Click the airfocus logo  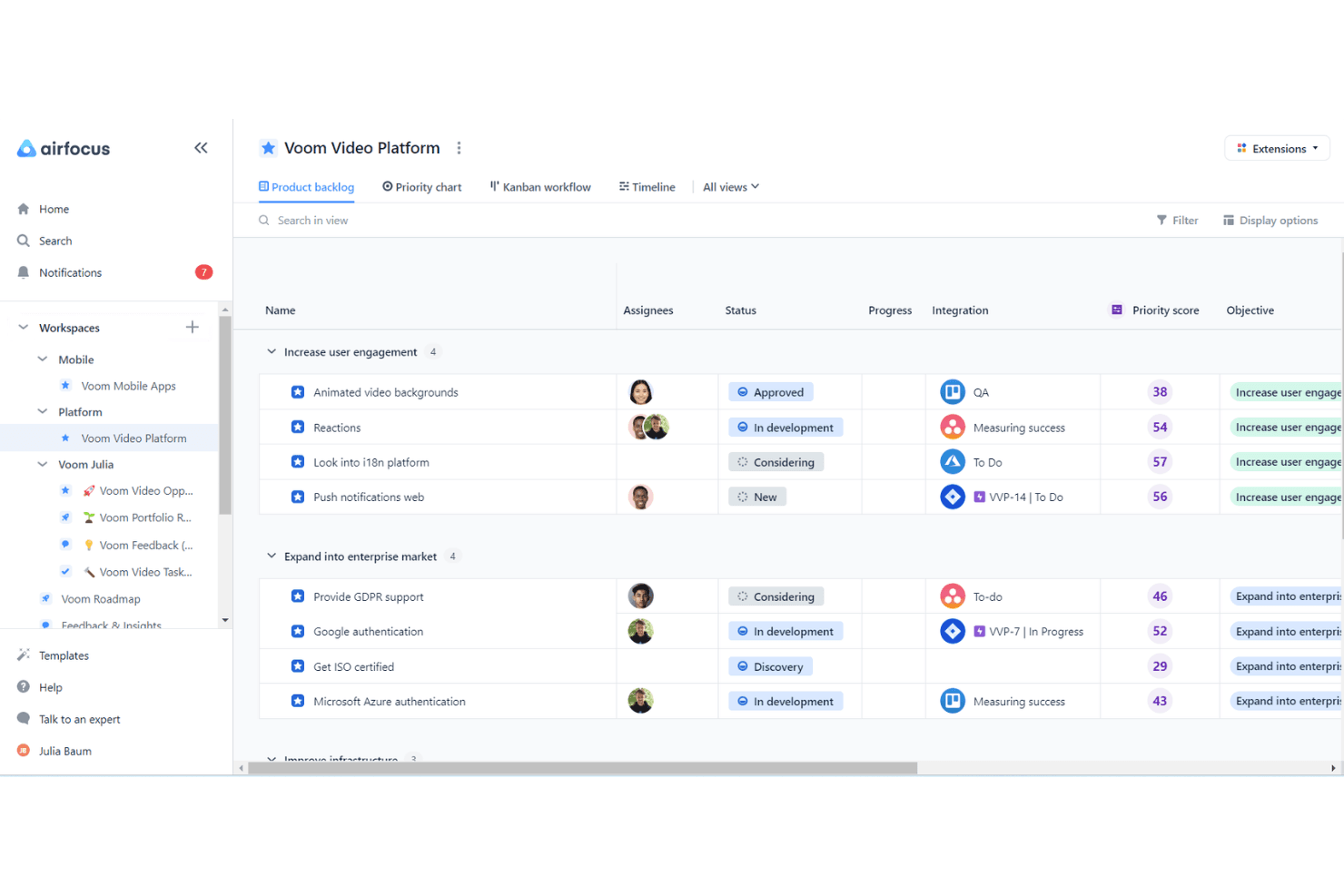[x=64, y=148]
